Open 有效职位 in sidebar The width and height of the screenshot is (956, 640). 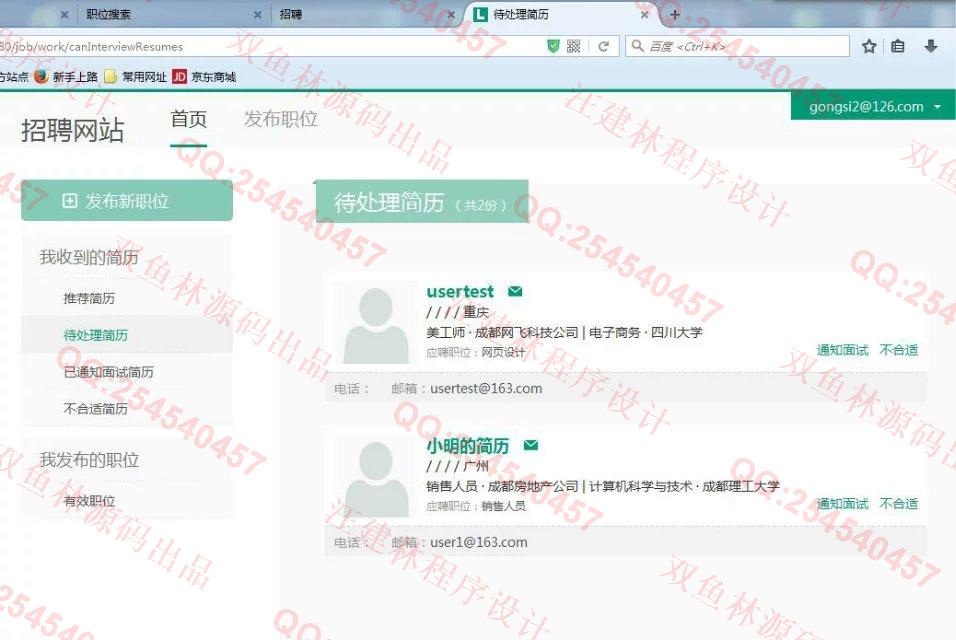[89, 501]
